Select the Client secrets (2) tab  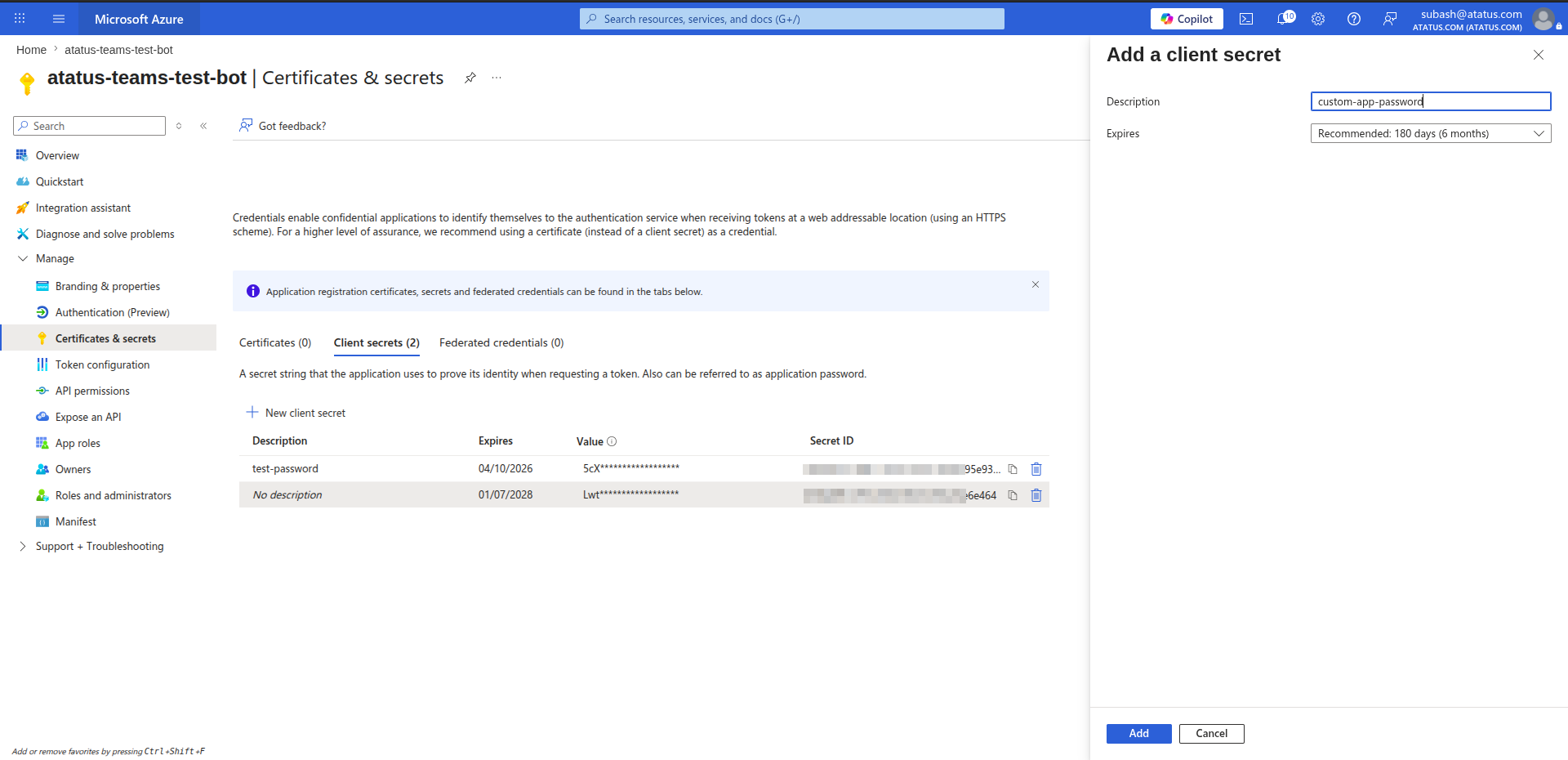coord(376,342)
